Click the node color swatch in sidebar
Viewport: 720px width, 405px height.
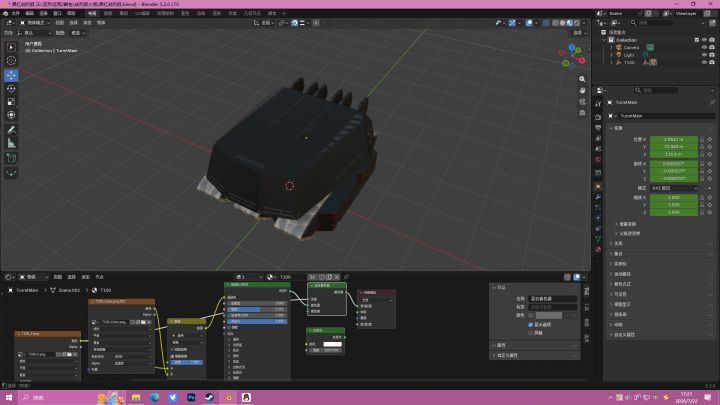(549, 315)
